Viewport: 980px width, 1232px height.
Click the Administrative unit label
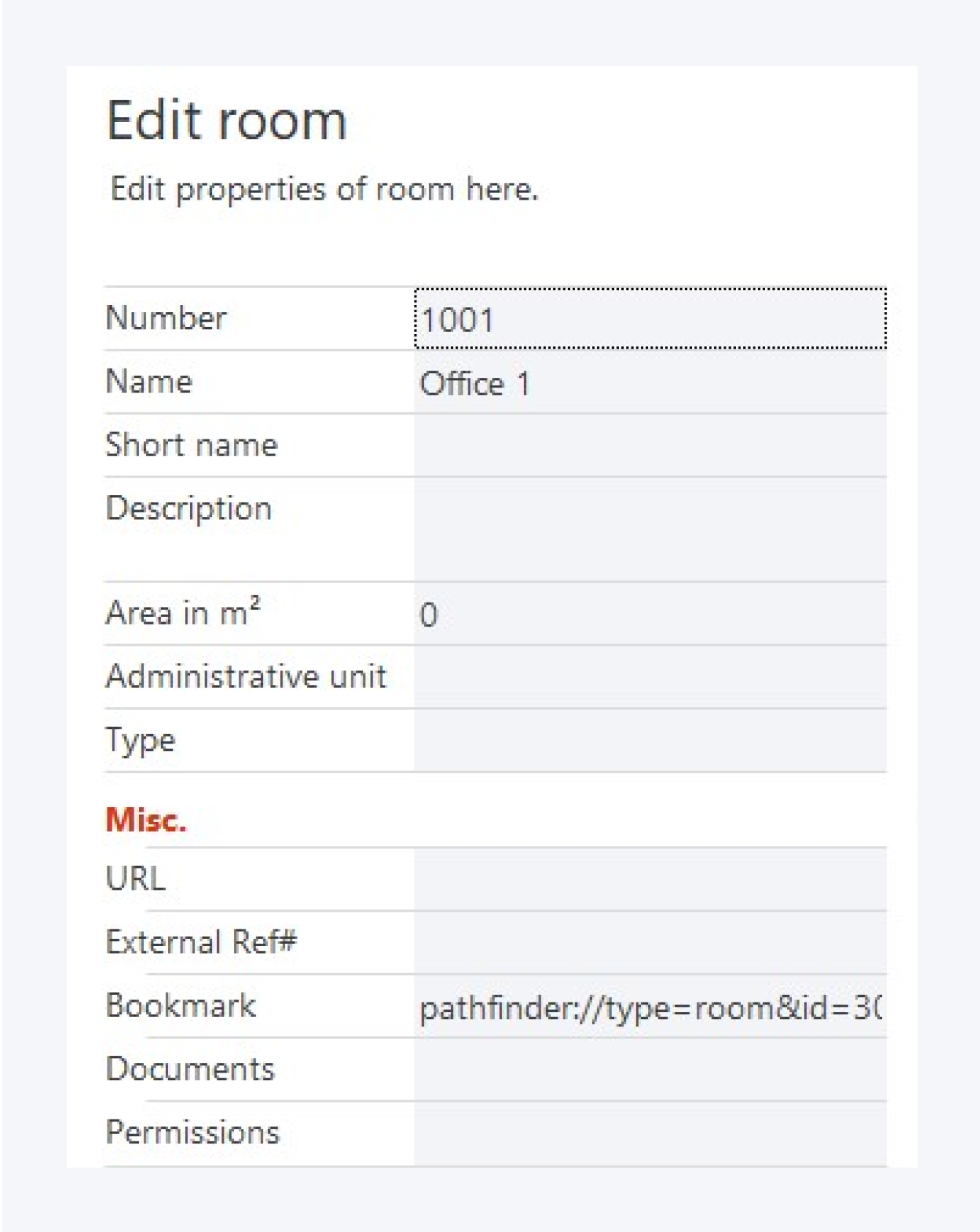[x=246, y=676]
